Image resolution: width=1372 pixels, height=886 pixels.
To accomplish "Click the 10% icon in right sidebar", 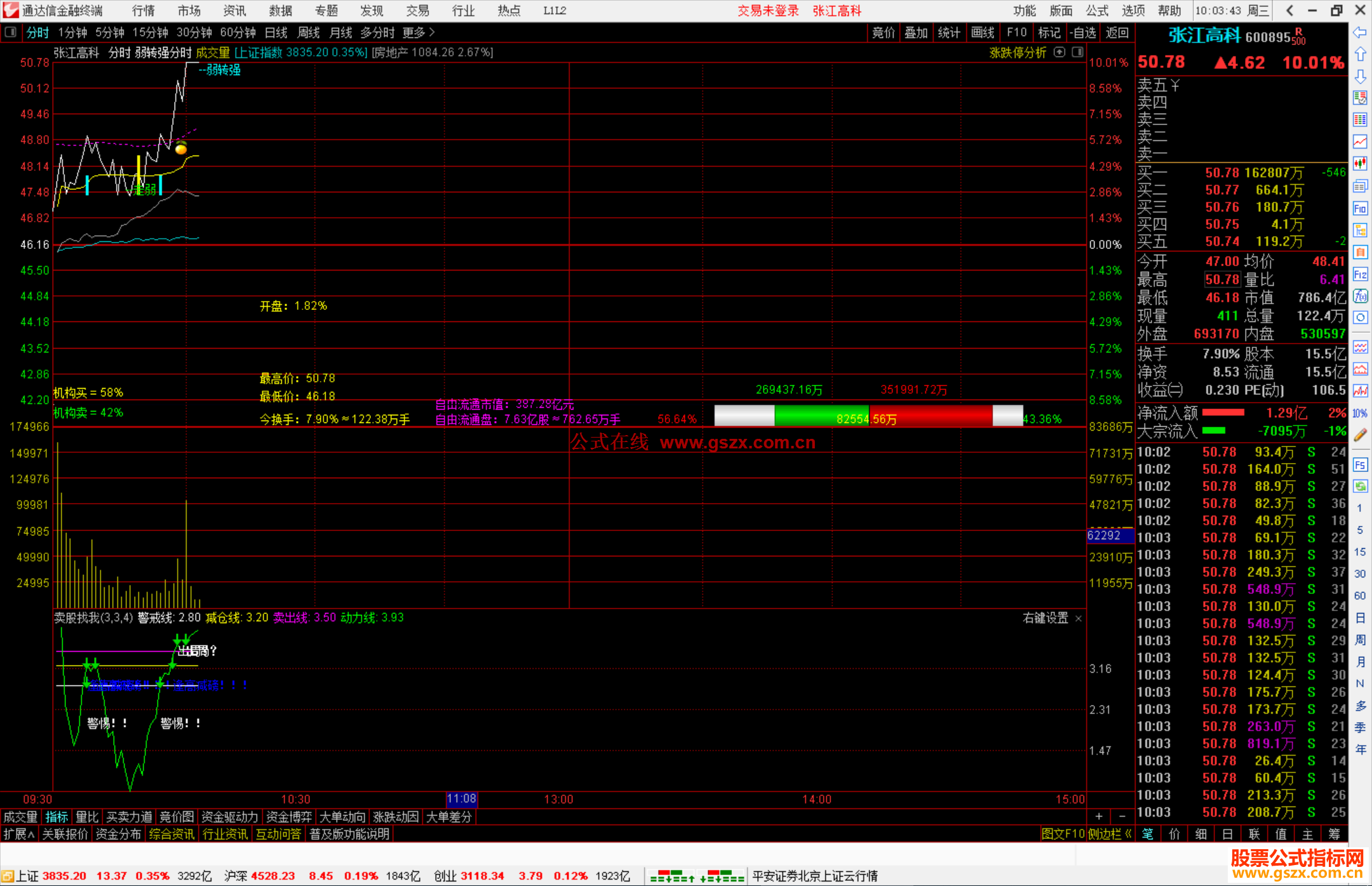I will (x=1360, y=413).
